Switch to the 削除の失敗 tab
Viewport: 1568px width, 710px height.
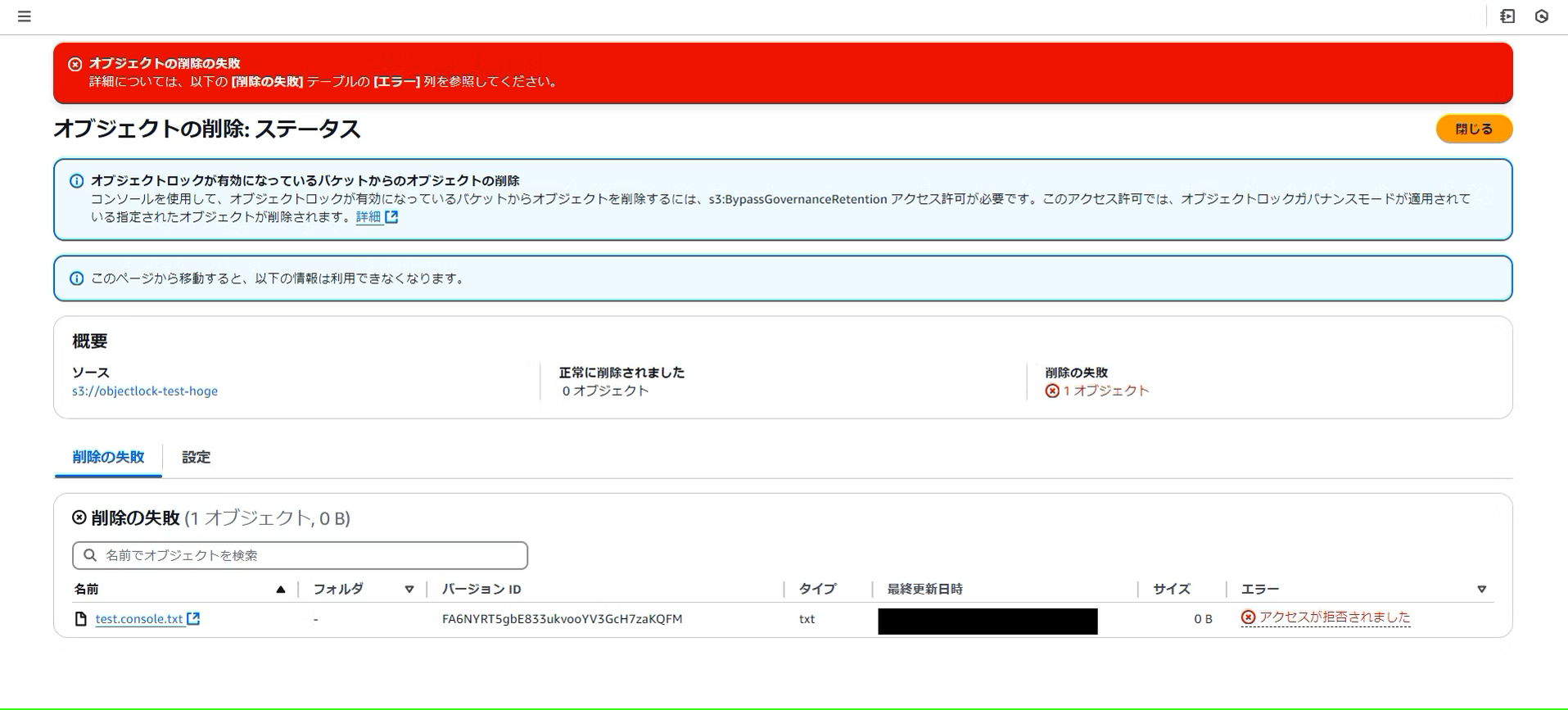[108, 458]
